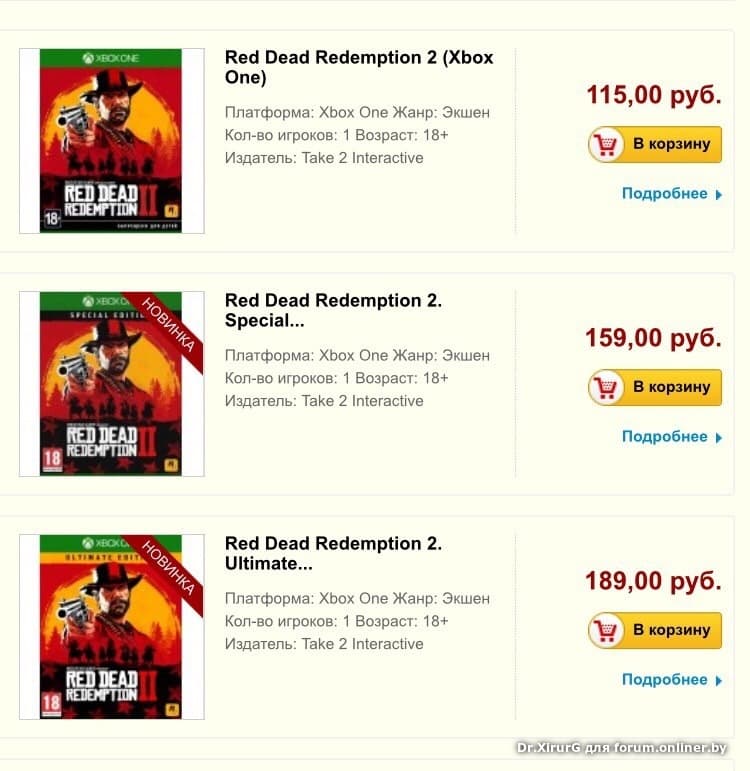Open Red Dead Redemption 2. Special... title
750x771 pixels.
[333, 310]
